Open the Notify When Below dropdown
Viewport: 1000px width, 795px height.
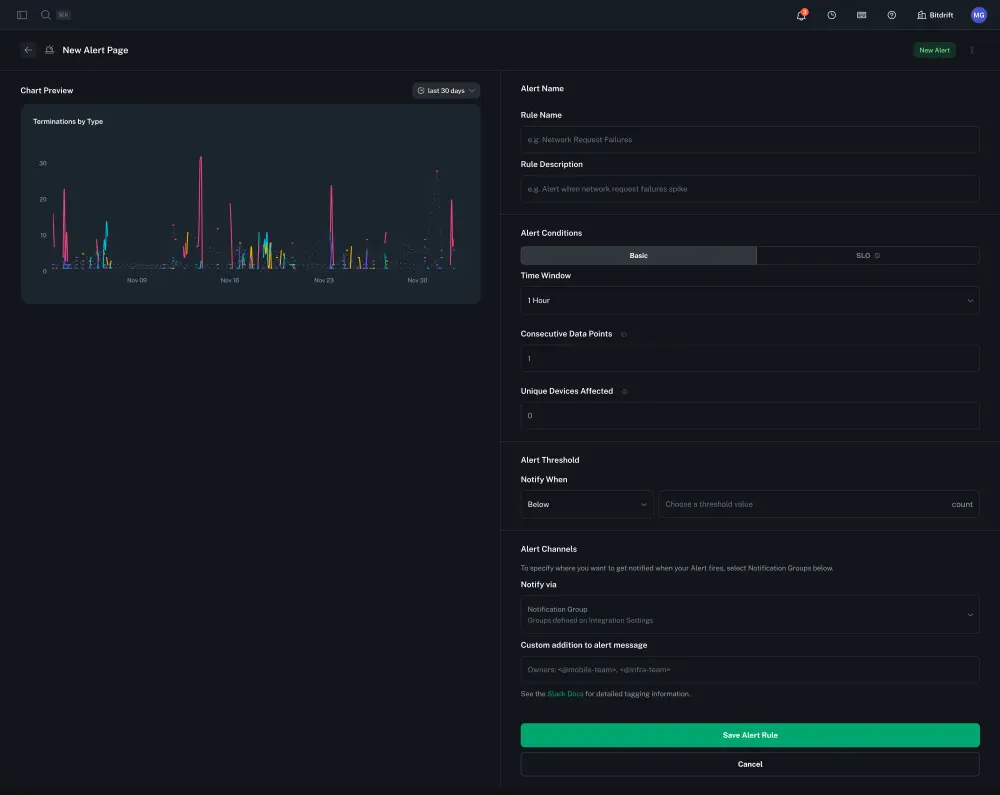point(587,504)
